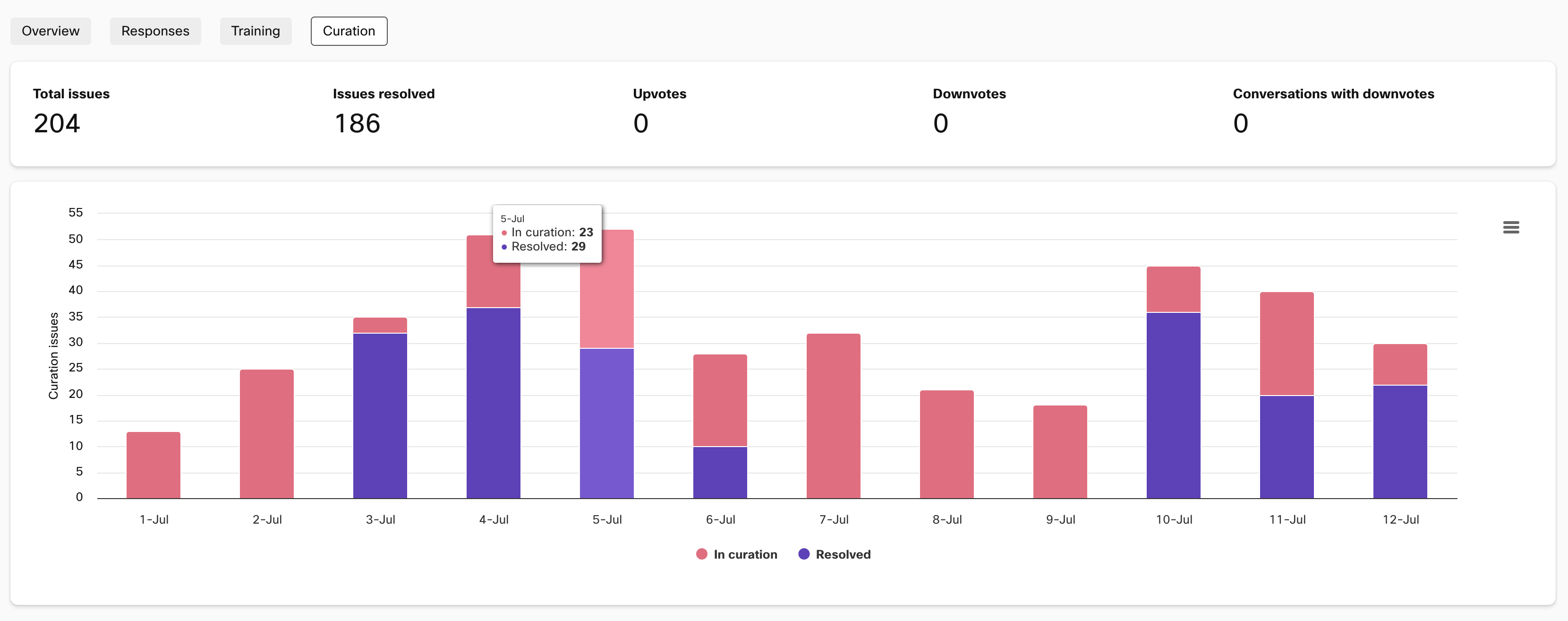Screen dimensions: 1568x621
Task: Select the 3-Jul In curation segment
Action: coord(380,325)
